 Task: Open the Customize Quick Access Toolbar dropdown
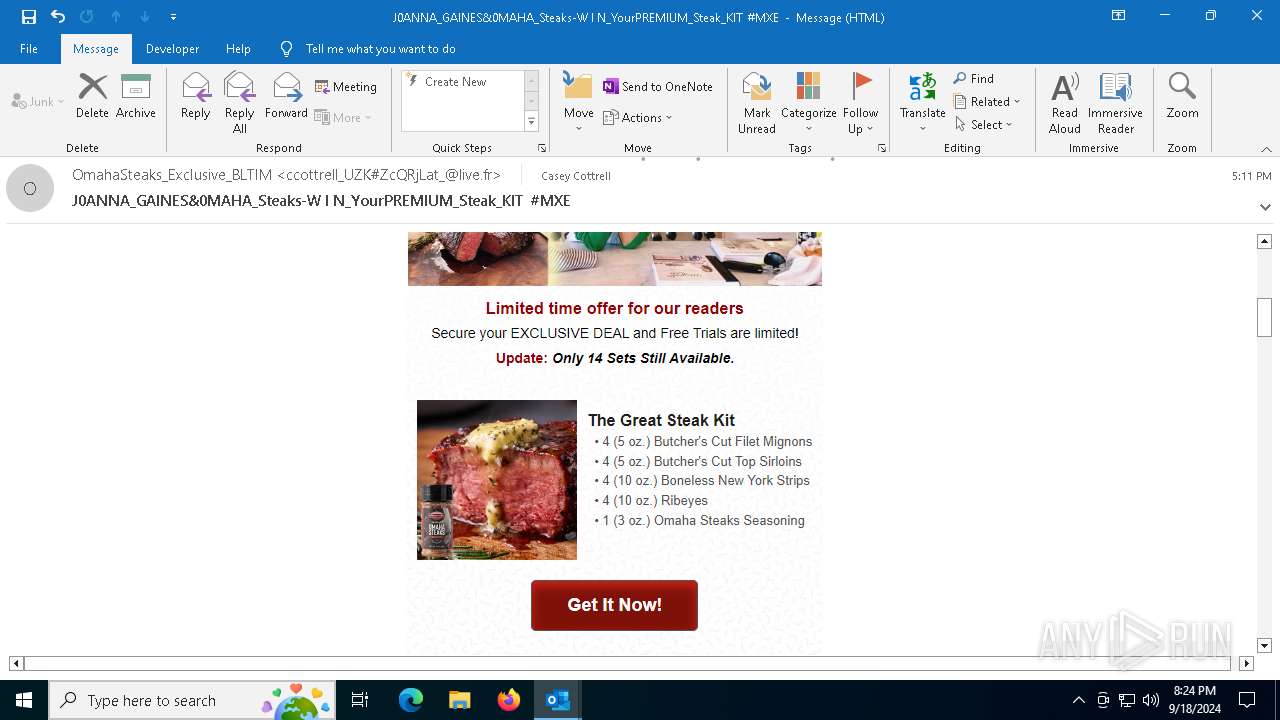[x=174, y=17]
